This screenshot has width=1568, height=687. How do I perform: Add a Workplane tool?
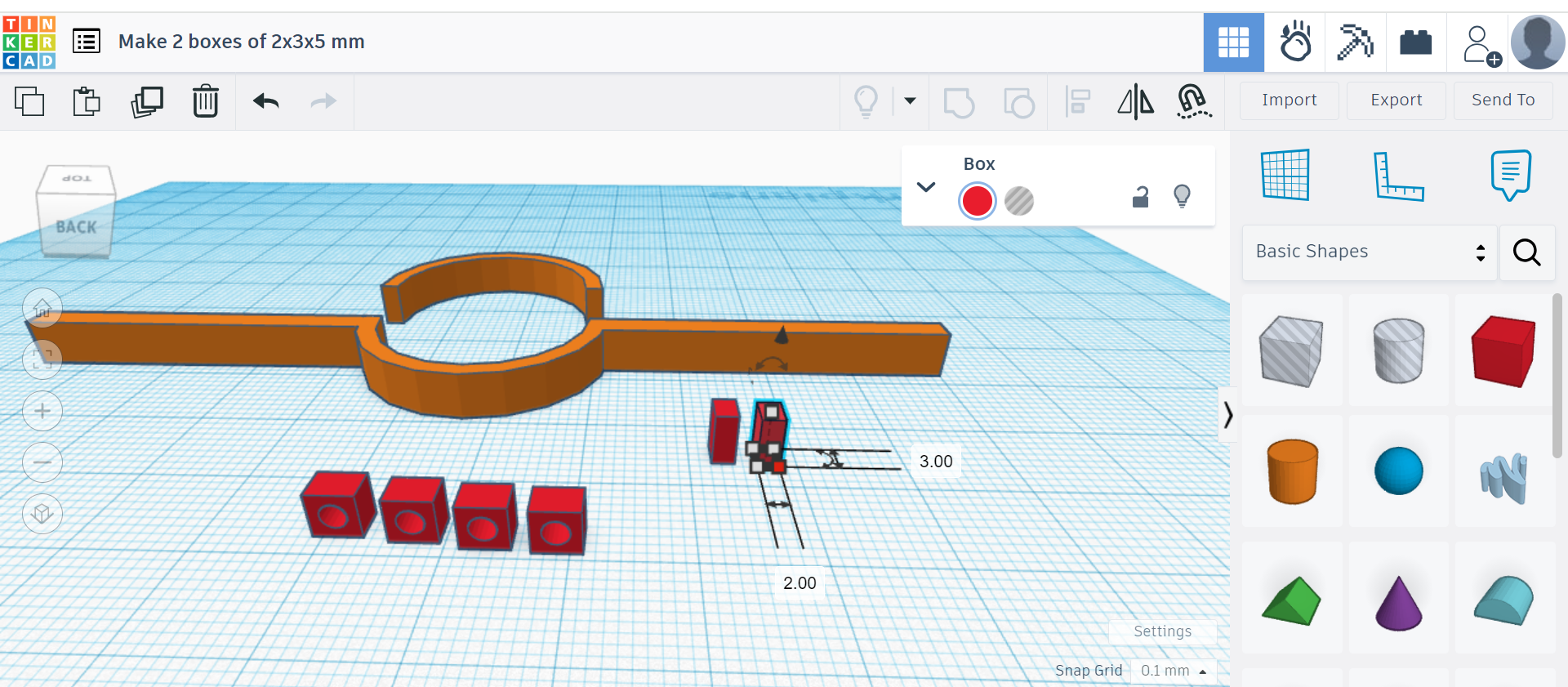[x=1285, y=175]
